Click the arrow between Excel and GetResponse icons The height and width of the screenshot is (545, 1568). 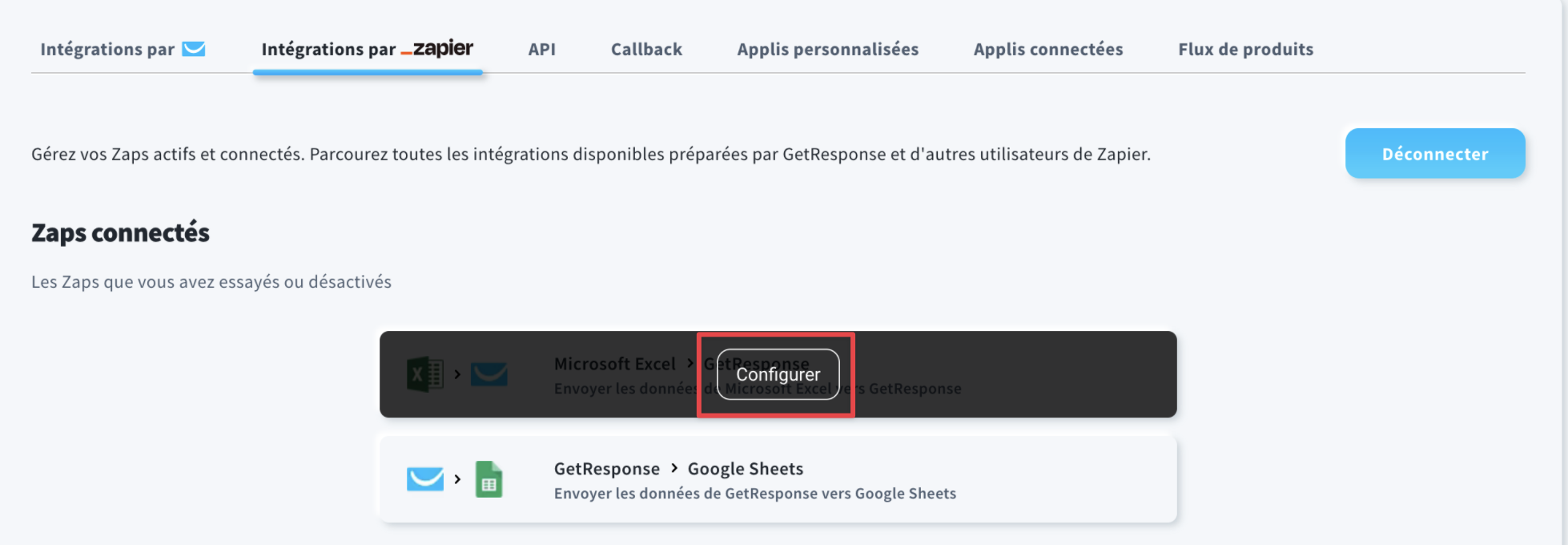(457, 374)
